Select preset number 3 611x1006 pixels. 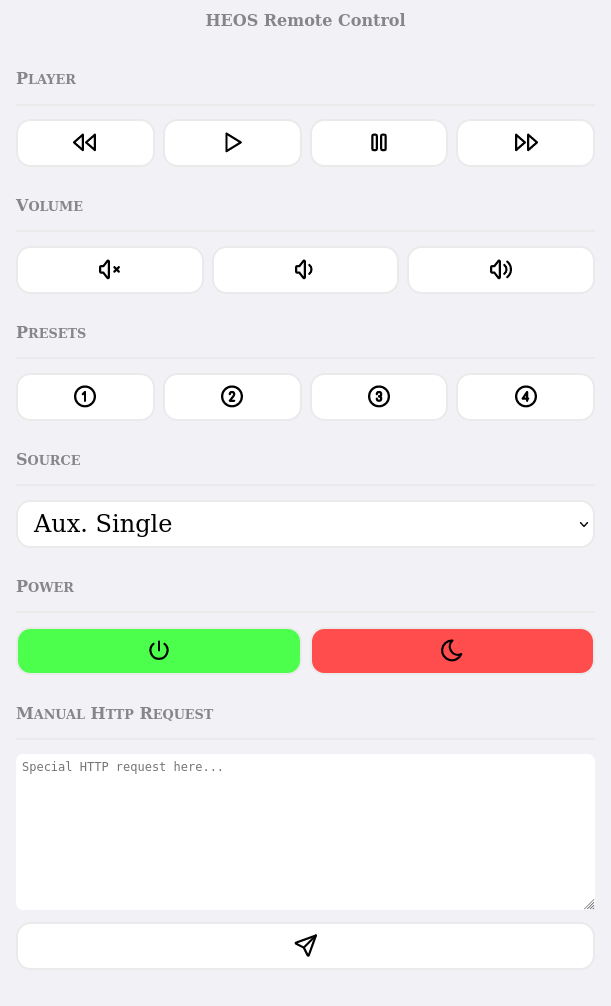coord(379,396)
